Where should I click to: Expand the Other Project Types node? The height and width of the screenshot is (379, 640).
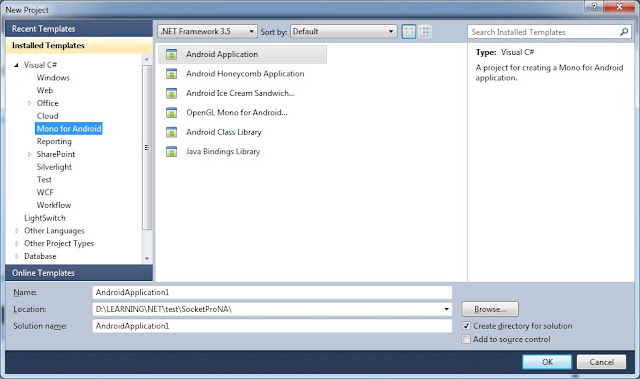17,244
